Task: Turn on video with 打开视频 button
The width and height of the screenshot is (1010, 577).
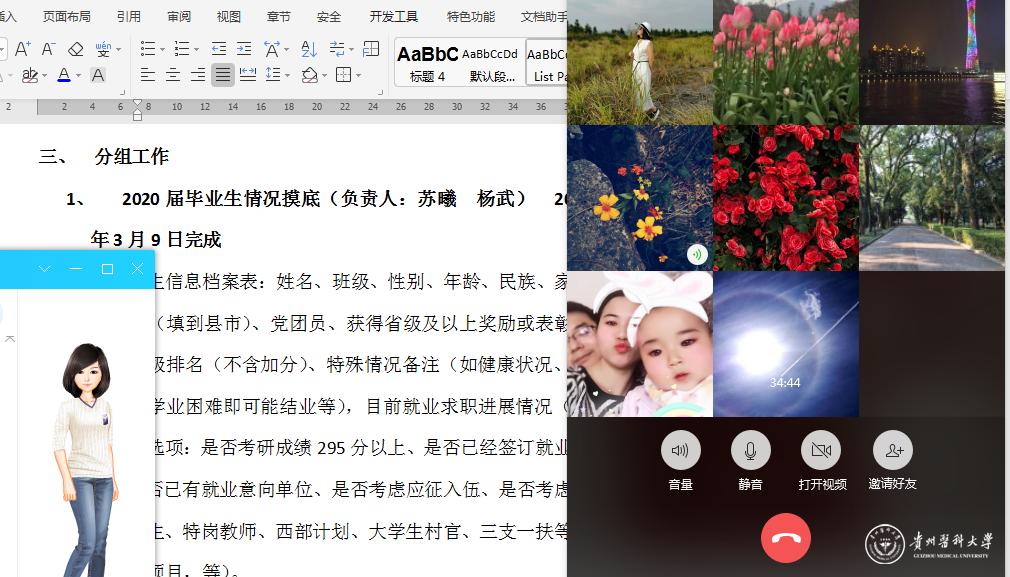Action: click(821, 451)
